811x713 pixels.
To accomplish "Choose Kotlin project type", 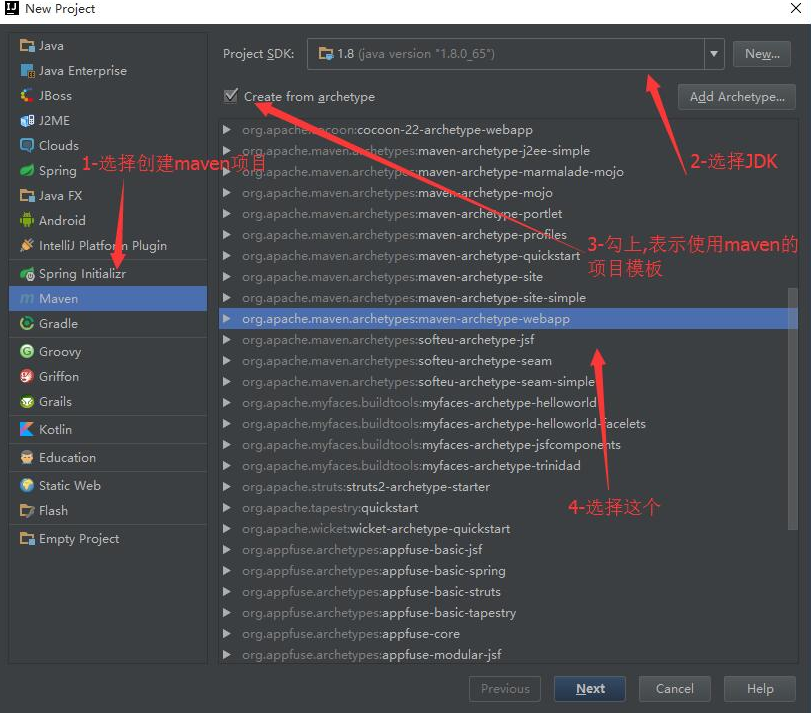I will (108, 430).
